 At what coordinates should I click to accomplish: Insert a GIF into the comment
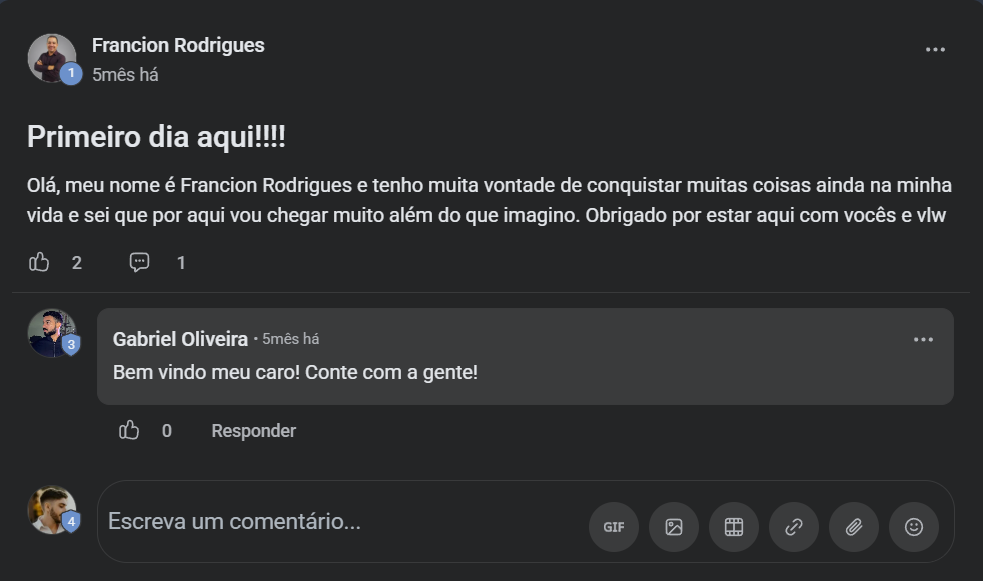(614, 527)
